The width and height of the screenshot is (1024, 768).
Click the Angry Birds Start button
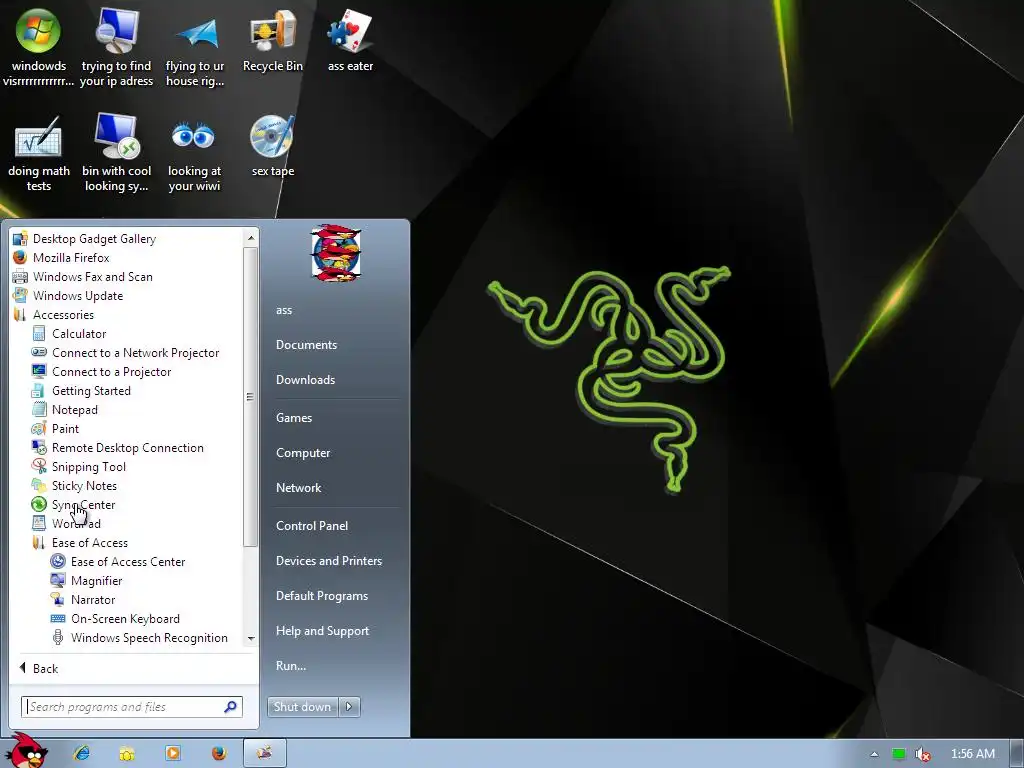[25, 751]
